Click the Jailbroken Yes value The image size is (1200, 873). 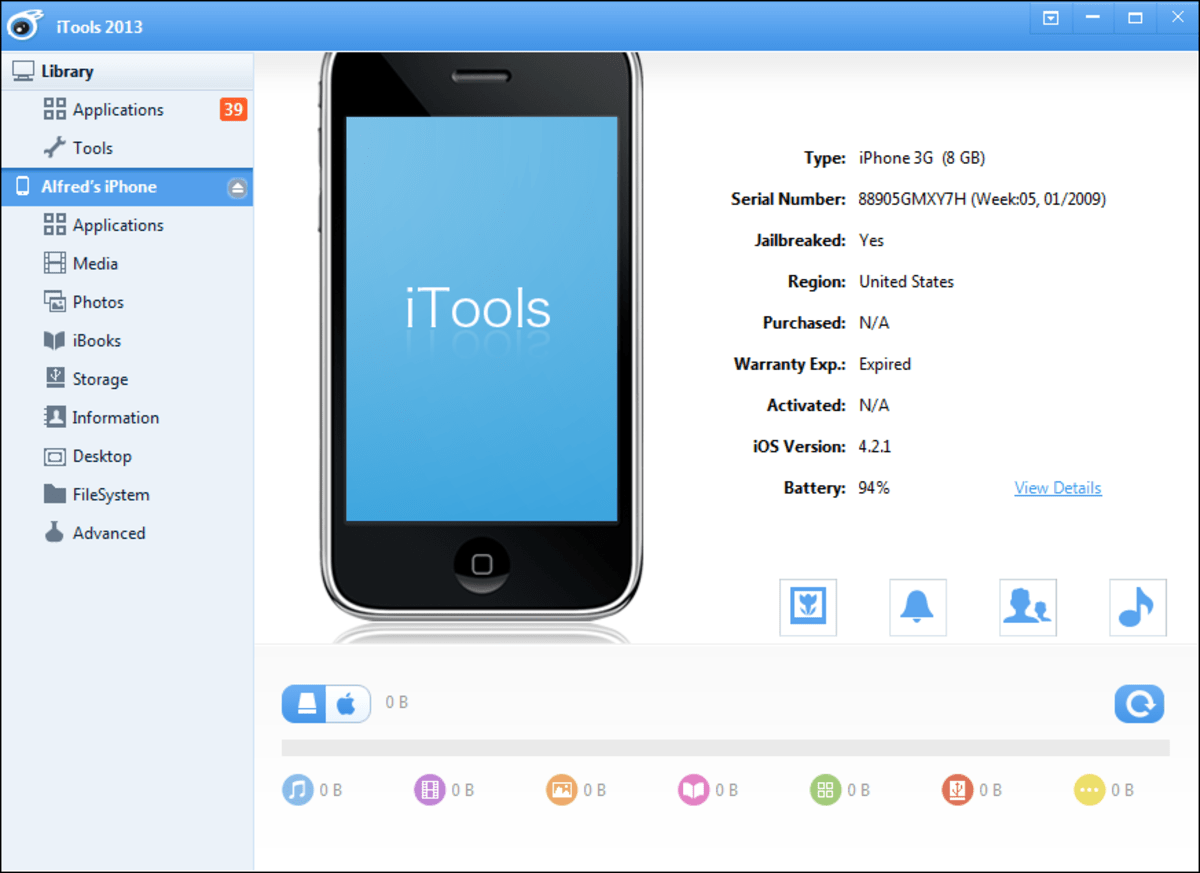871,240
